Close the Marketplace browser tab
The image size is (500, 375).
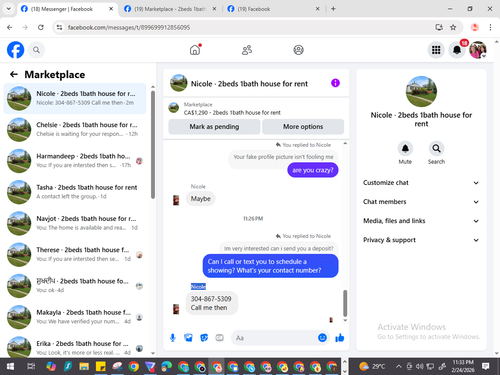[214, 9]
